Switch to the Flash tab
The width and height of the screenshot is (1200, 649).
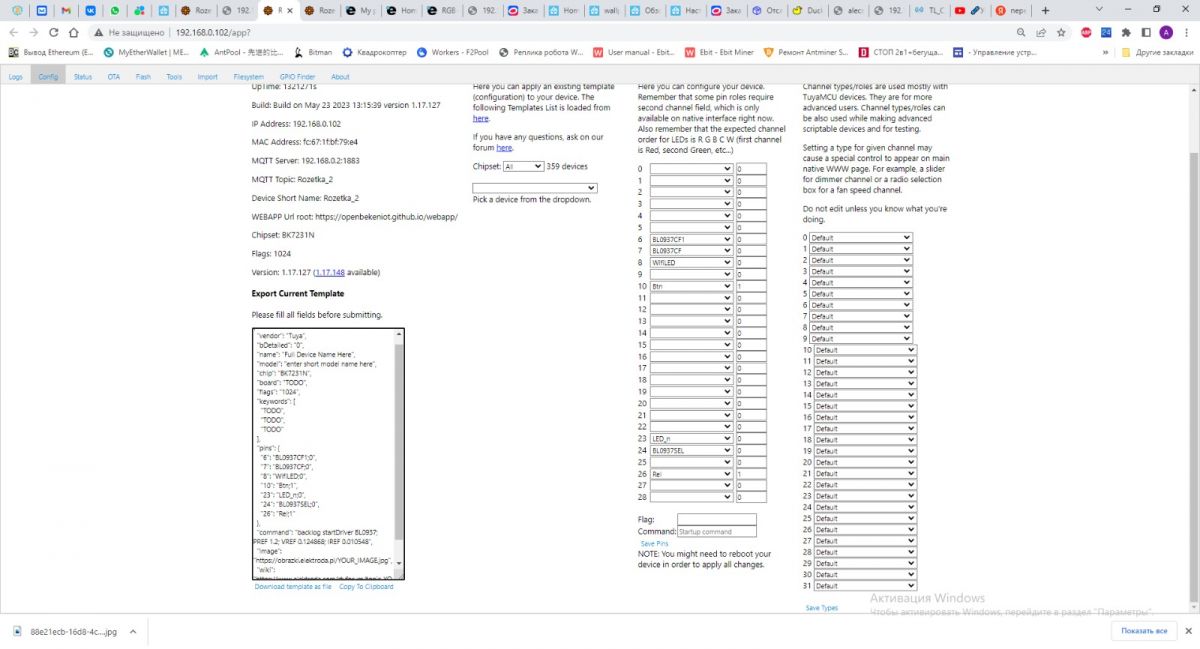tap(143, 76)
